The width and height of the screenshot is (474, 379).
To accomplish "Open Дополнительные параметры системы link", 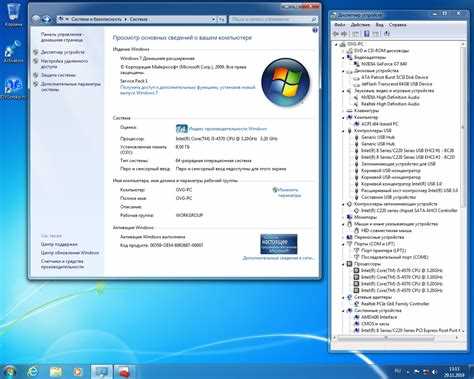I will tap(71, 87).
